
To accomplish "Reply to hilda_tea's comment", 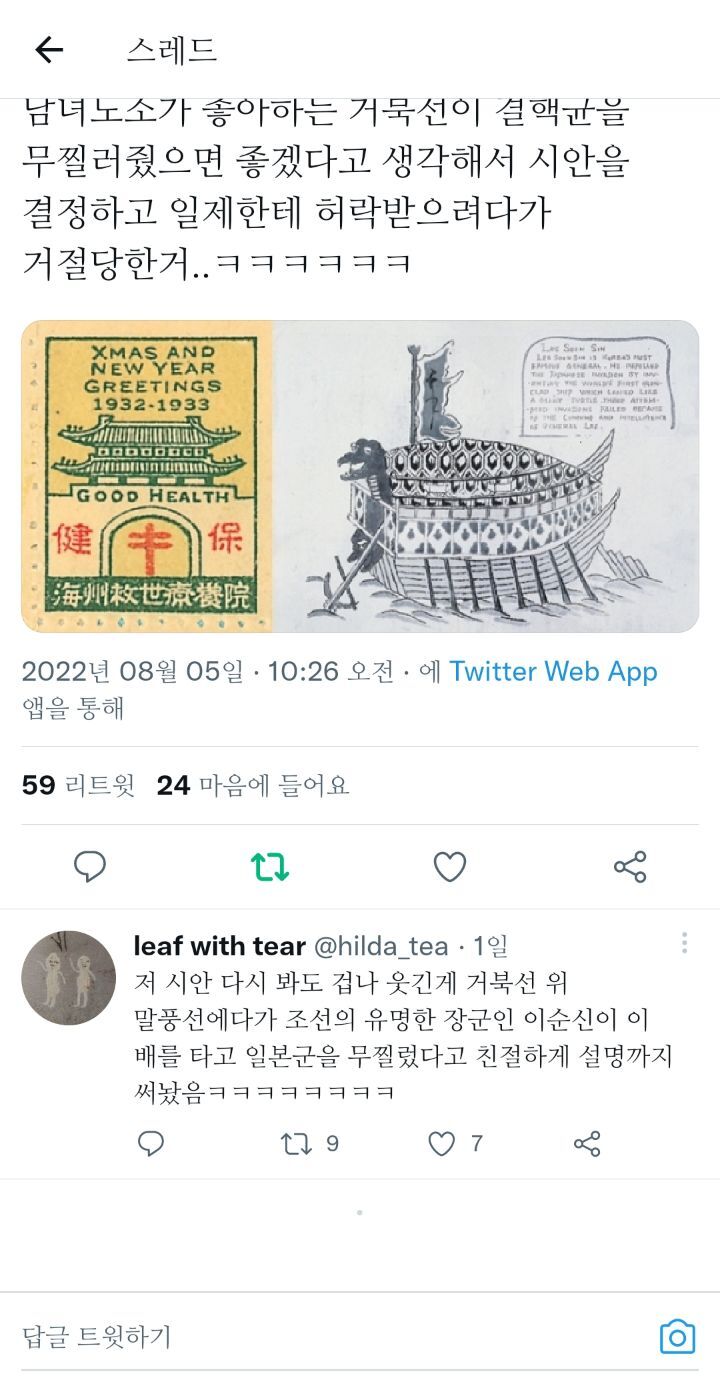I will [151, 1143].
